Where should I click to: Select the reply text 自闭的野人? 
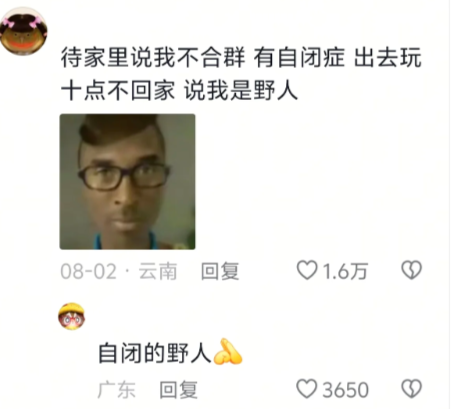coord(155,353)
